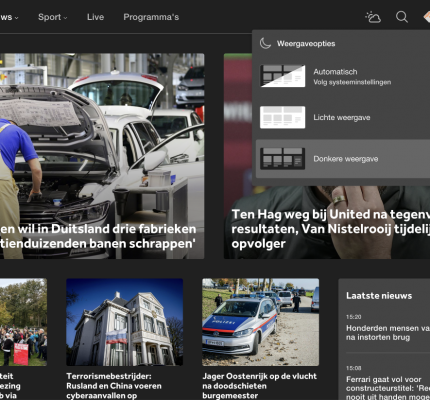Go to Programma's in navigation

click(151, 17)
